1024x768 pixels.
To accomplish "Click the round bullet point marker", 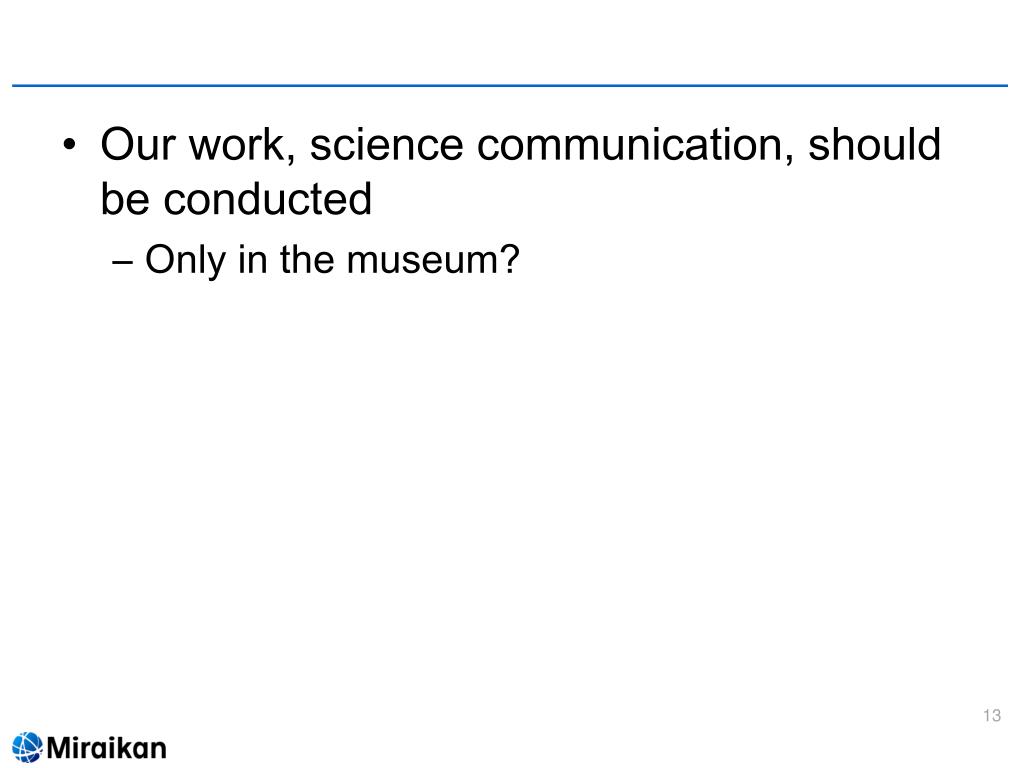I will 69,144.
